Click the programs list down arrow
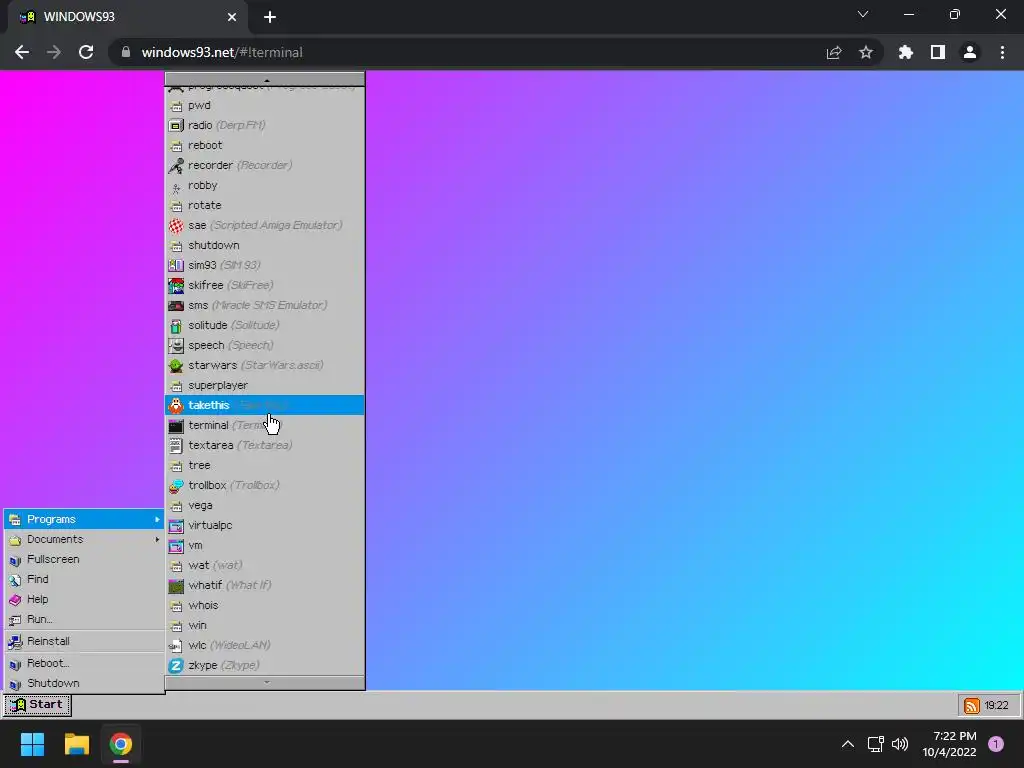This screenshot has height=768, width=1024. click(x=265, y=682)
